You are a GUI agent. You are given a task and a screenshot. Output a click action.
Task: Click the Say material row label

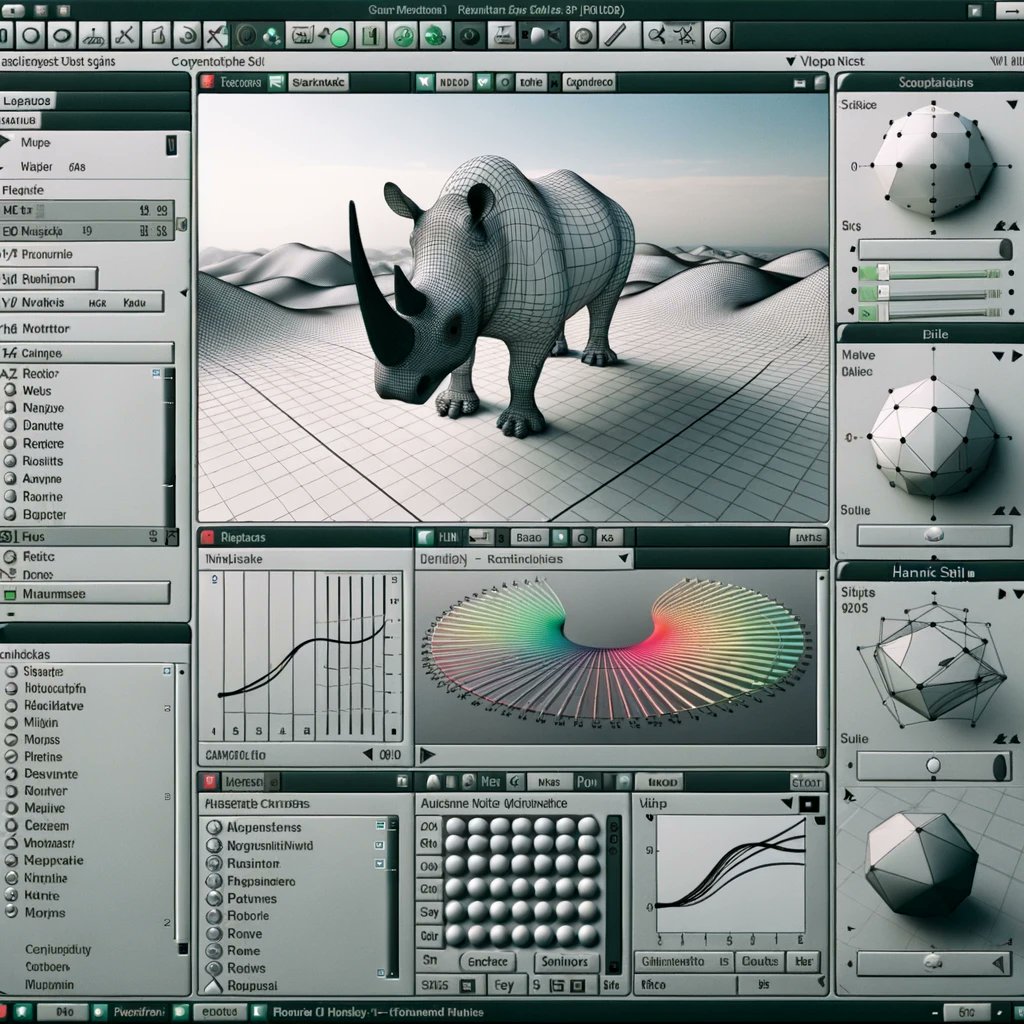[x=429, y=912]
